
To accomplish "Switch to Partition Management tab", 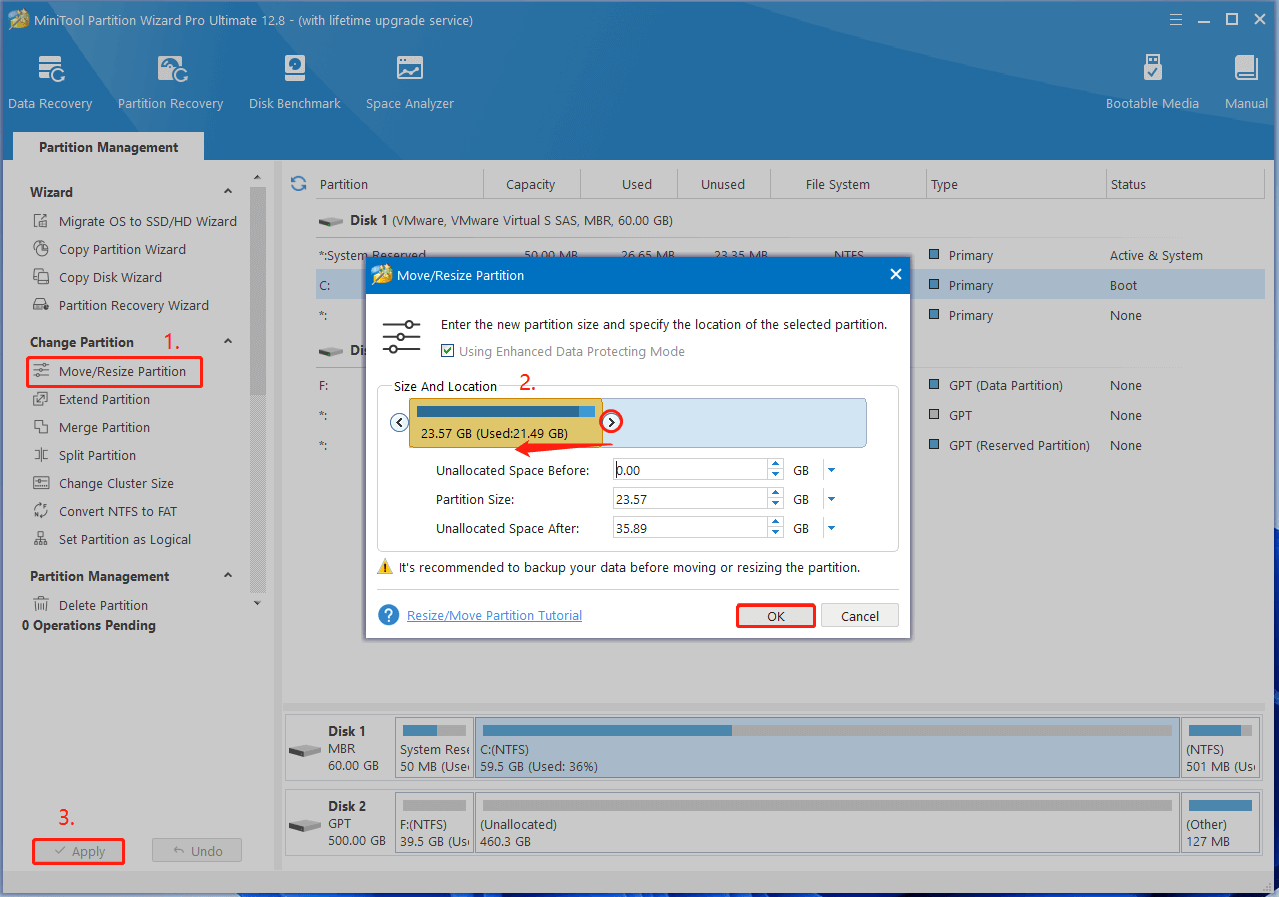I will point(108,147).
